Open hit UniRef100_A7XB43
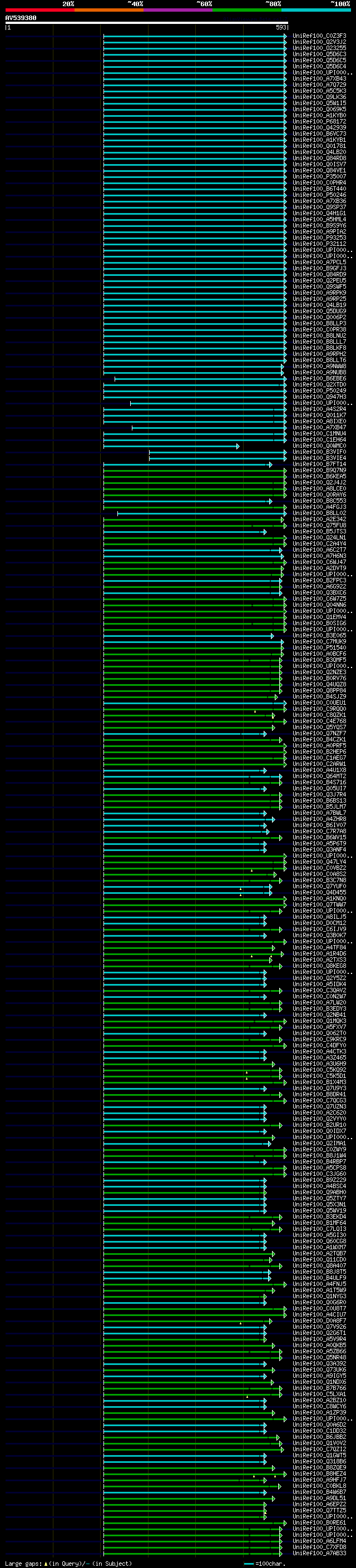The width and height of the screenshot is (356, 1568). (319, 78)
